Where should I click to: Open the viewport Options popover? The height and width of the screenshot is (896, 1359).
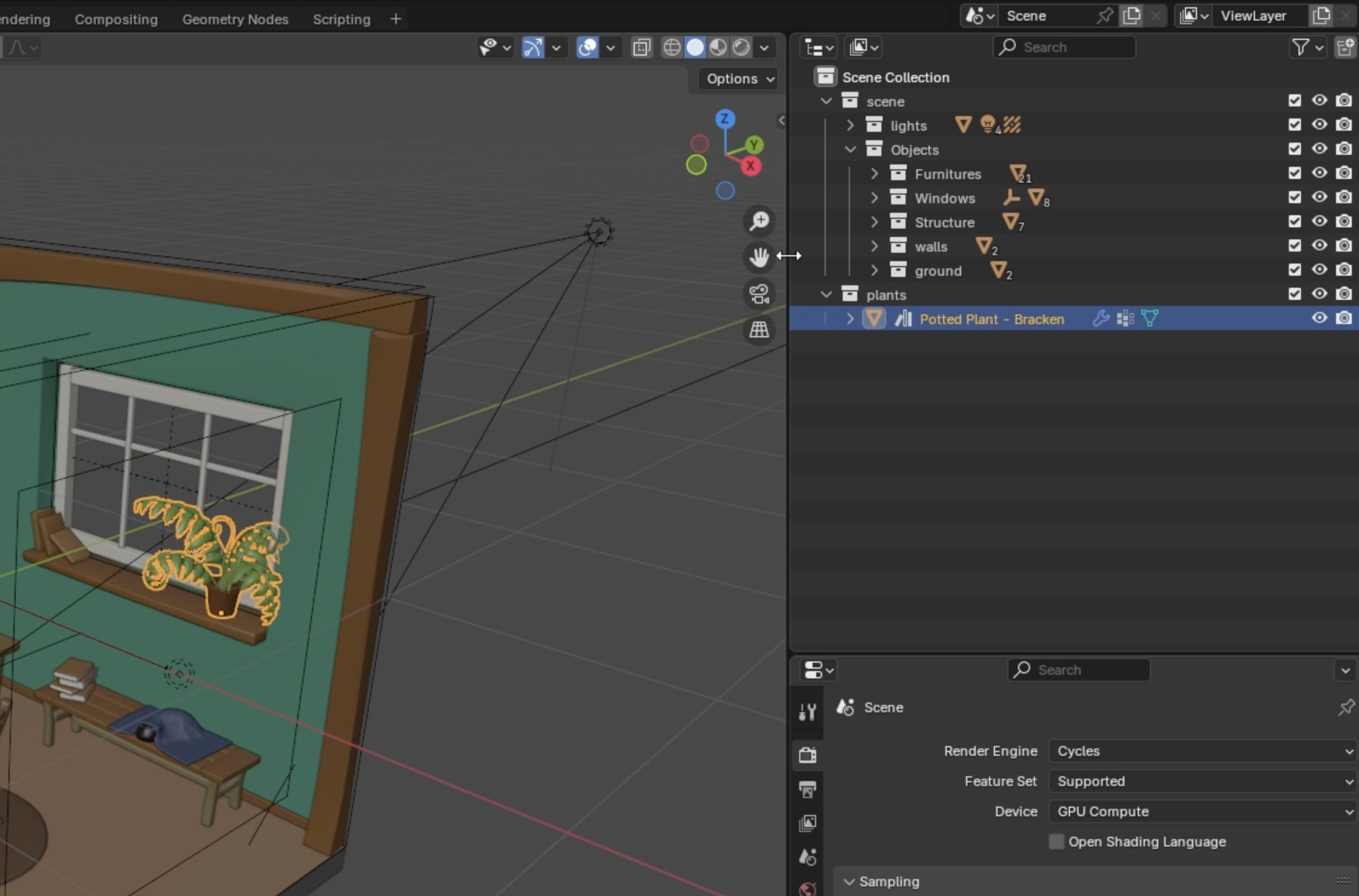tap(739, 79)
